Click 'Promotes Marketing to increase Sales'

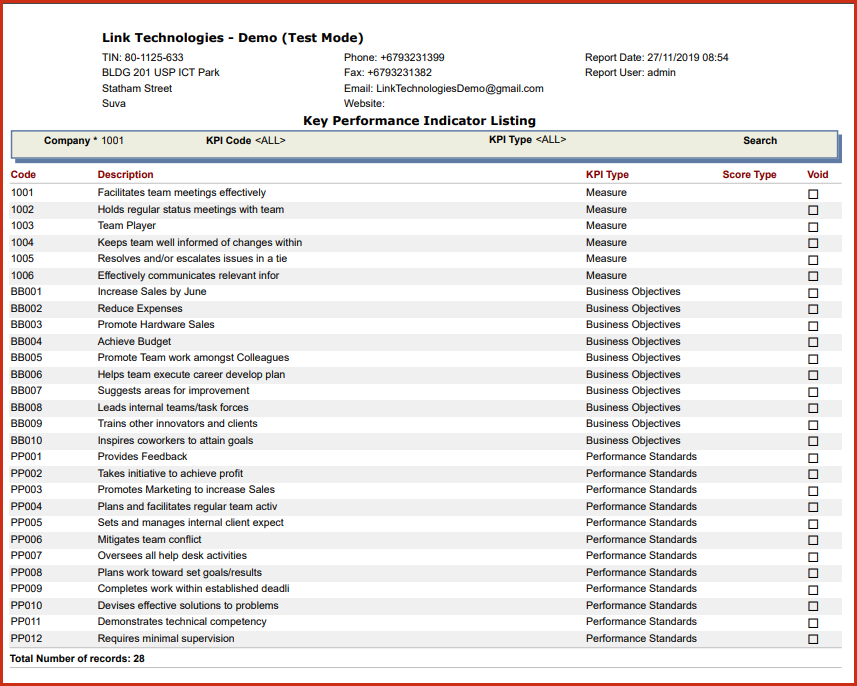click(x=186, y=489)
